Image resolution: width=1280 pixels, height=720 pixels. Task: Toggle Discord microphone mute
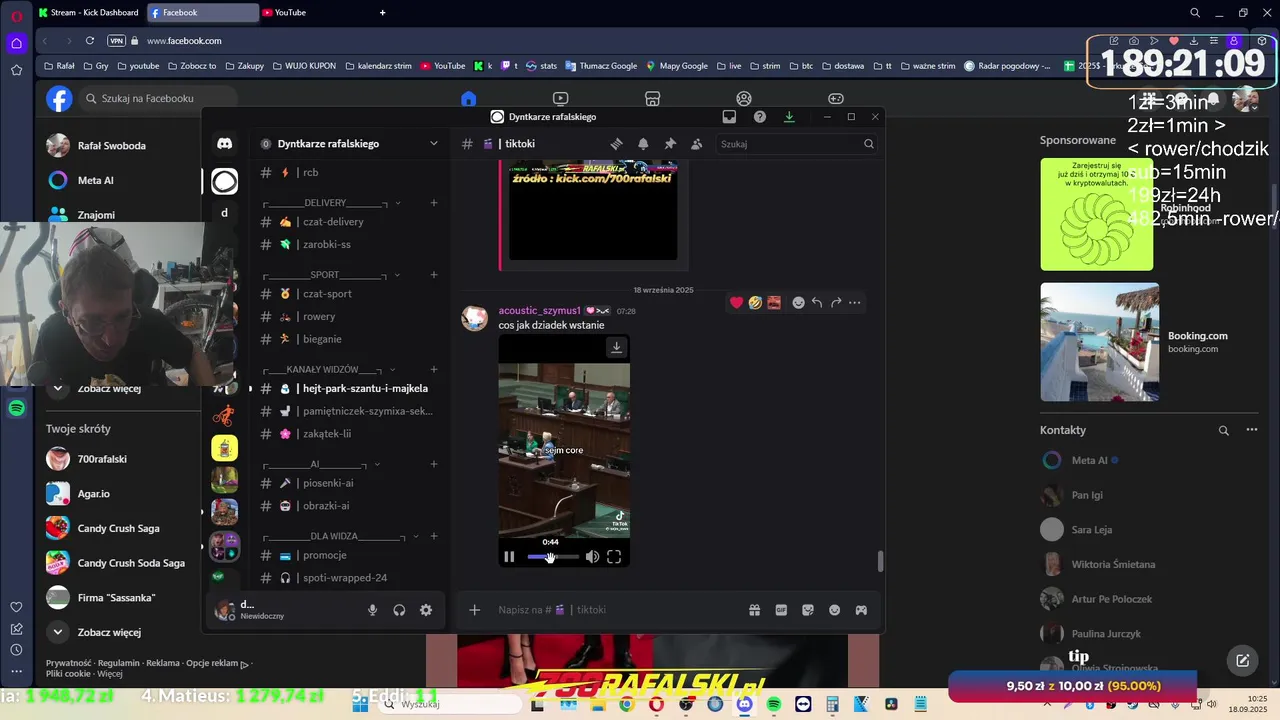click(372, 610)
